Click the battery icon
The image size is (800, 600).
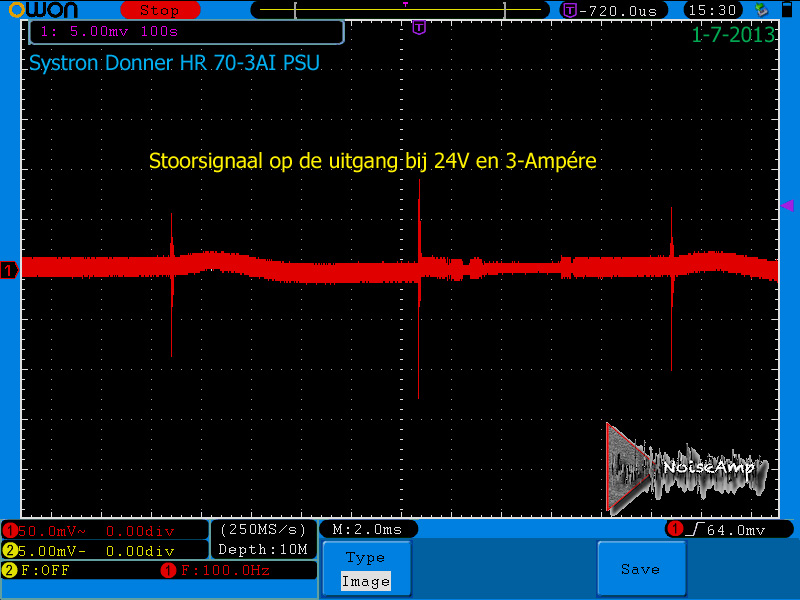pyautogui.click(x=787, y=10)
